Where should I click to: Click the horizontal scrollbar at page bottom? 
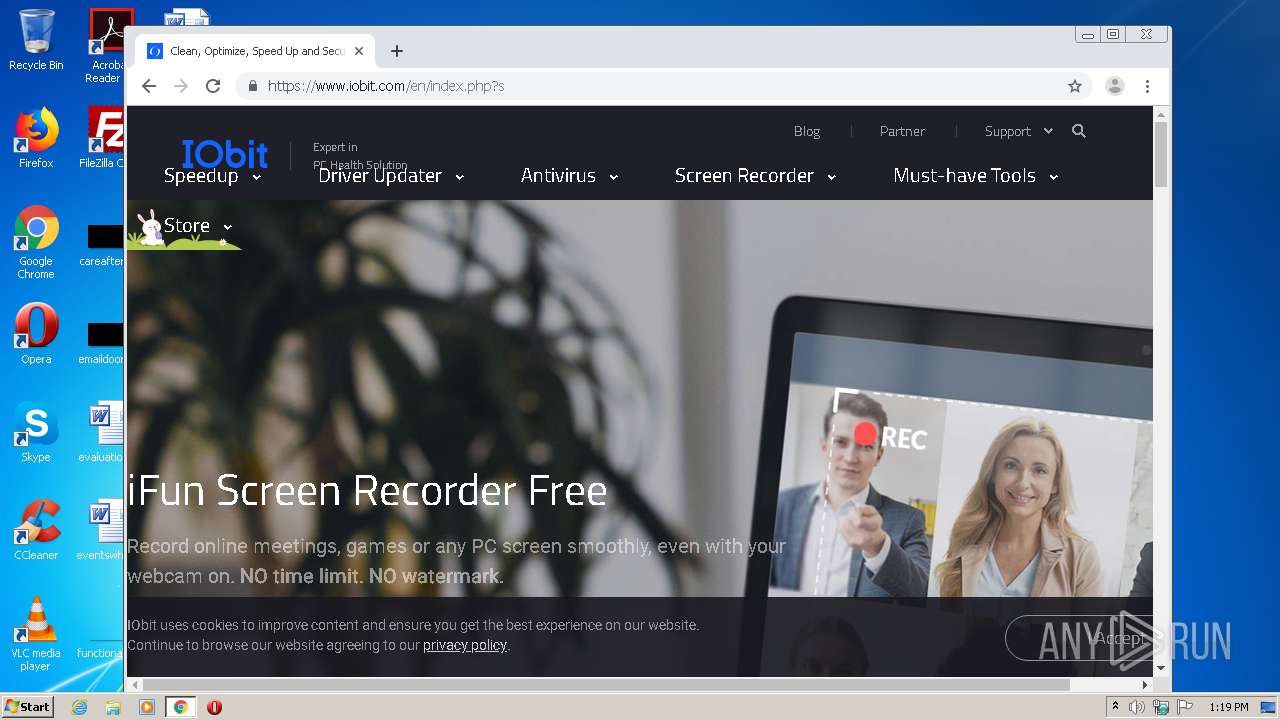tap(606, 685)
